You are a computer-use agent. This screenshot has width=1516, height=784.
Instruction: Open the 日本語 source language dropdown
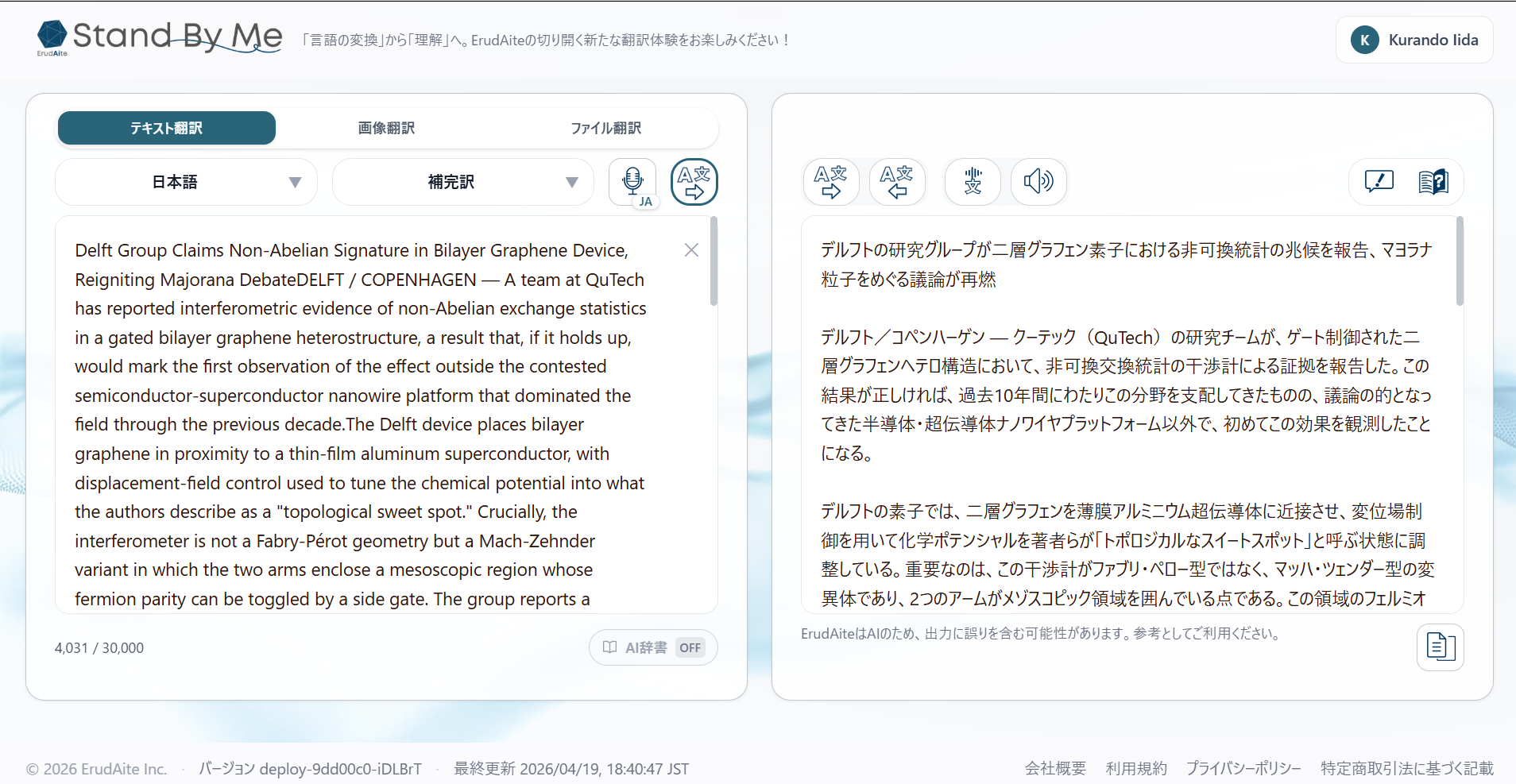pyautogui.click(x=185, y=182)
